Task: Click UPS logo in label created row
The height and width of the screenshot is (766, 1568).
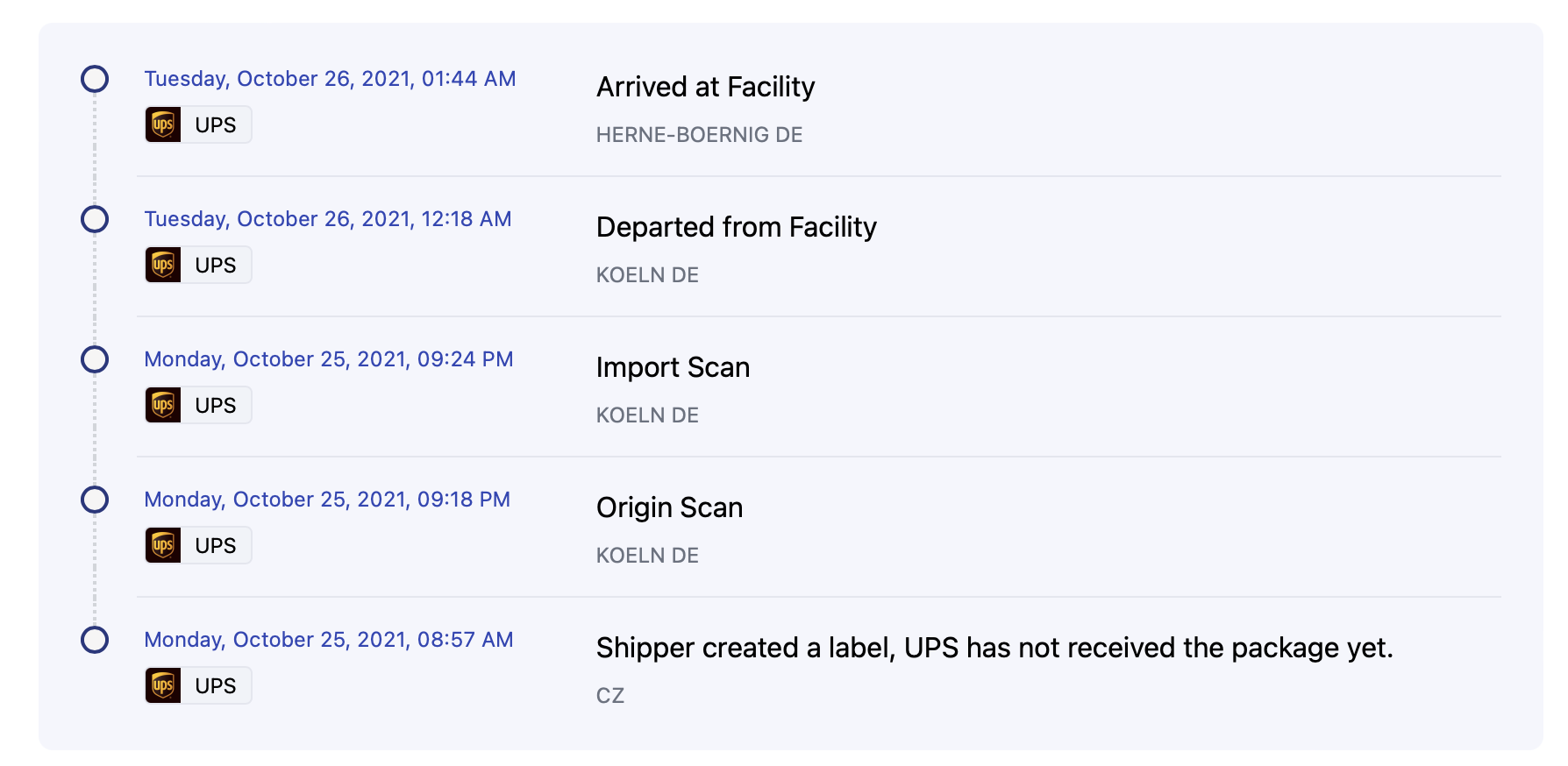Action: pyautogui.click(x=163, y=685)
